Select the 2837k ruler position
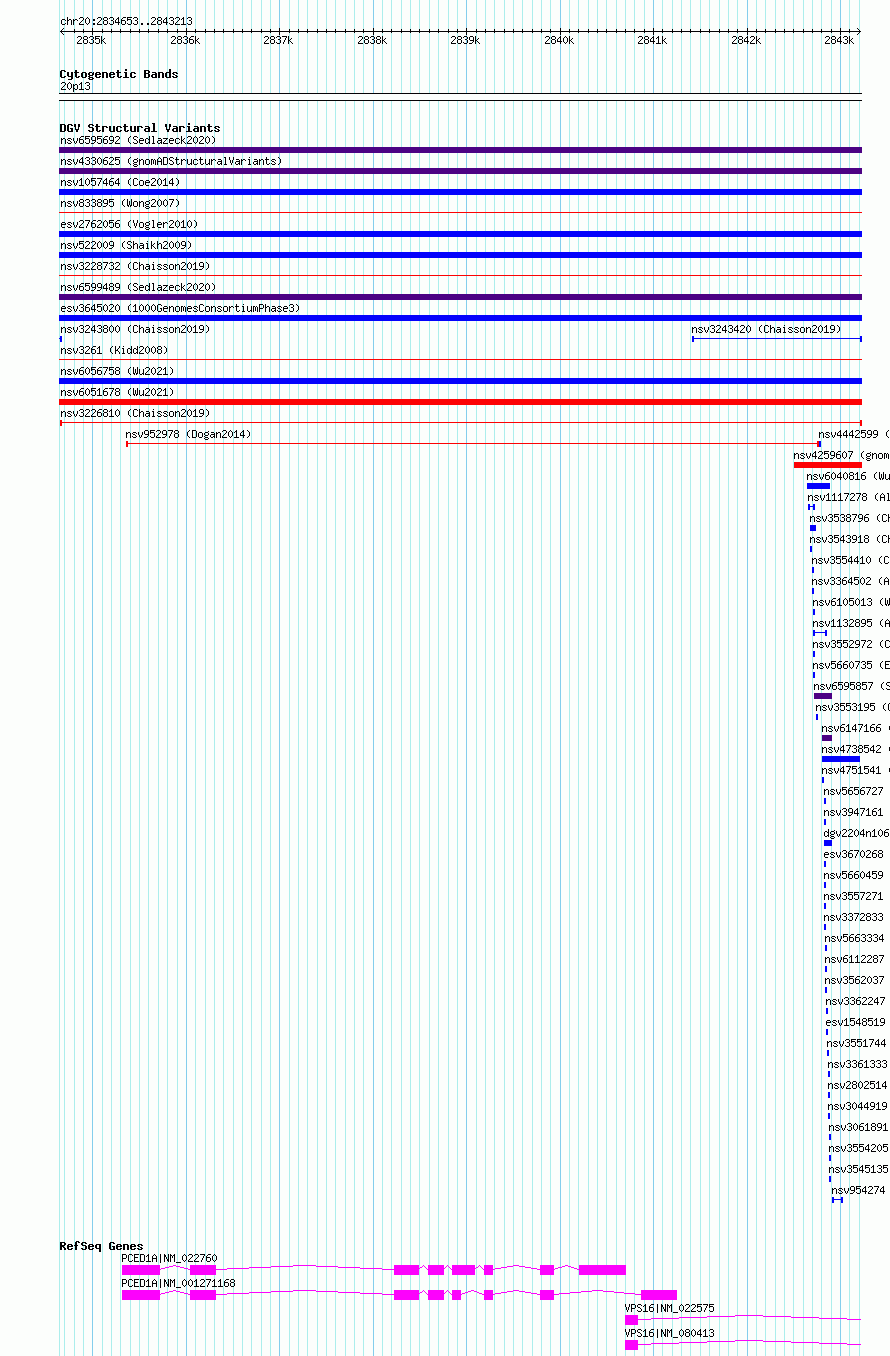This screenshot has height=1356, width=890. [x=278, y=40]
